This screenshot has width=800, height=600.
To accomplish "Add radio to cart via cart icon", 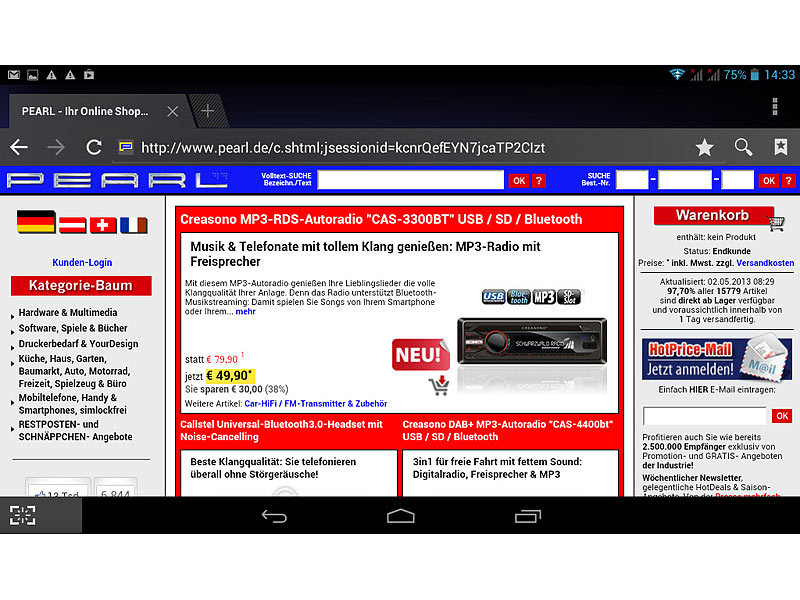I will (x=439, y=385).
